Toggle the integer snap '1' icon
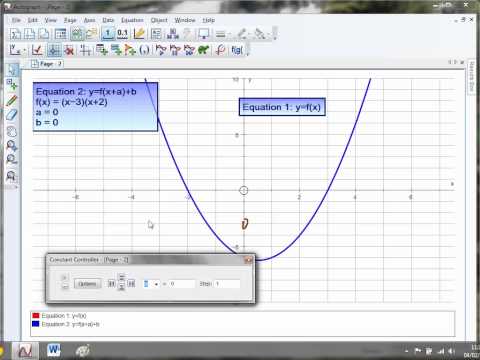The width and height of the screenshot is (480, 360). click(108, 34)
